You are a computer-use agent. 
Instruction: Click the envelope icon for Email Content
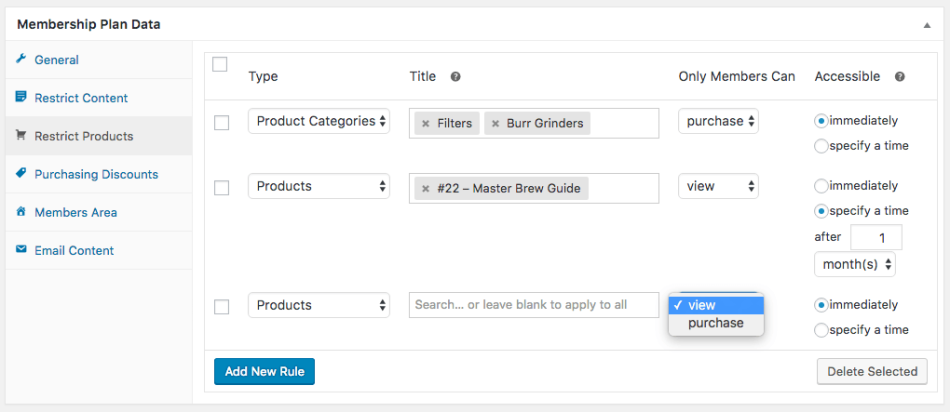point(21,250)
